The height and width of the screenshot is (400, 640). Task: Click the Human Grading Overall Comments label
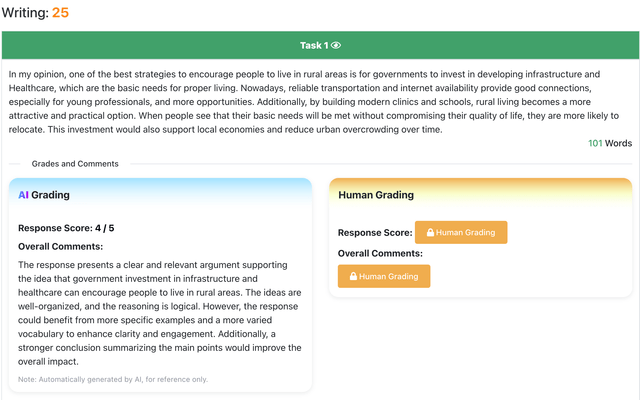pyautogui.click(x=380, y=253)
